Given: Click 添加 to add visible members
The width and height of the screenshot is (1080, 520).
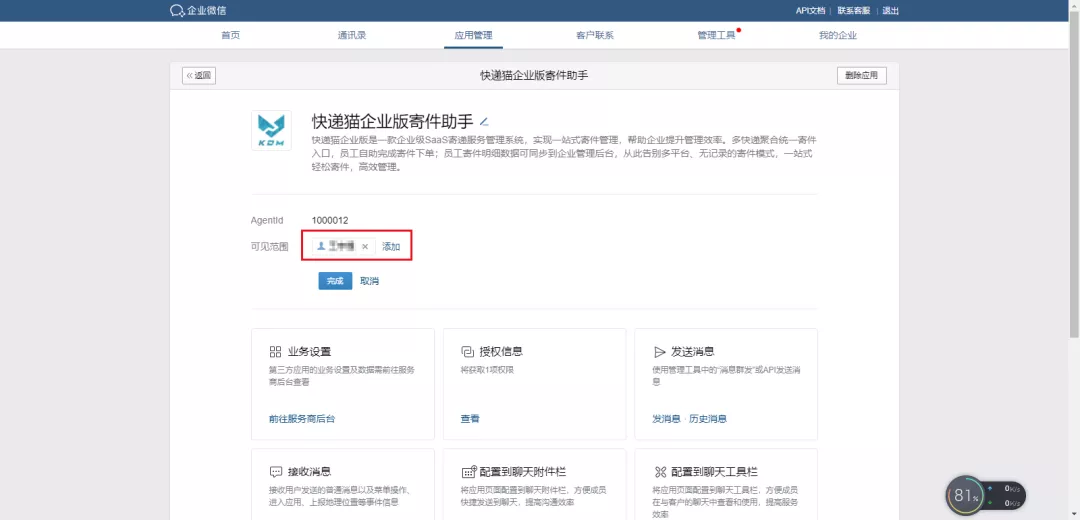Looking at the screenshot, I should point(391,247).
